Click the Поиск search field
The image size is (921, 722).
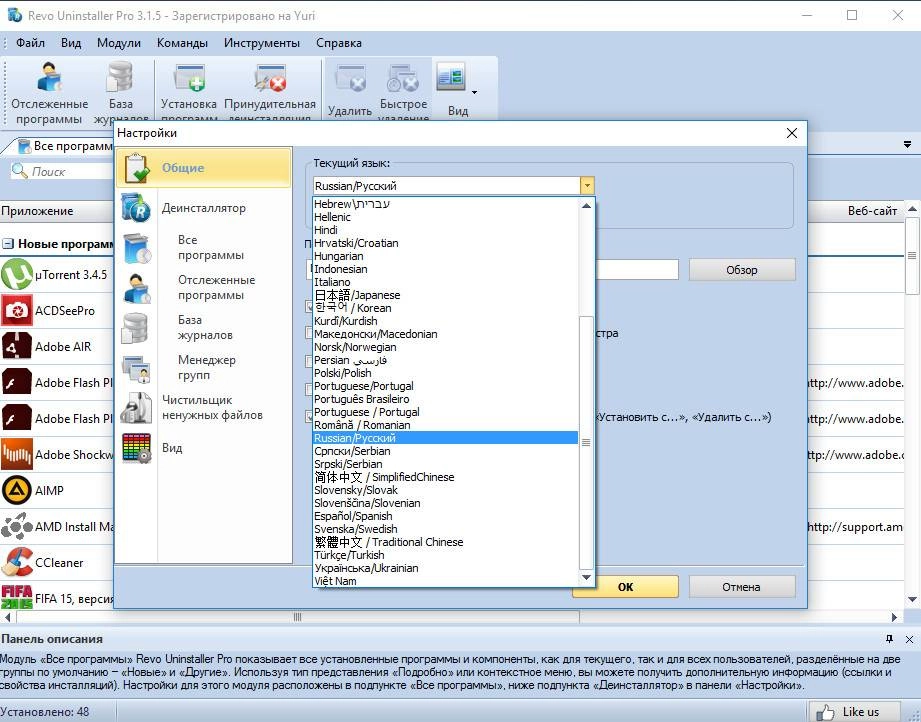[x=61, y=172]
